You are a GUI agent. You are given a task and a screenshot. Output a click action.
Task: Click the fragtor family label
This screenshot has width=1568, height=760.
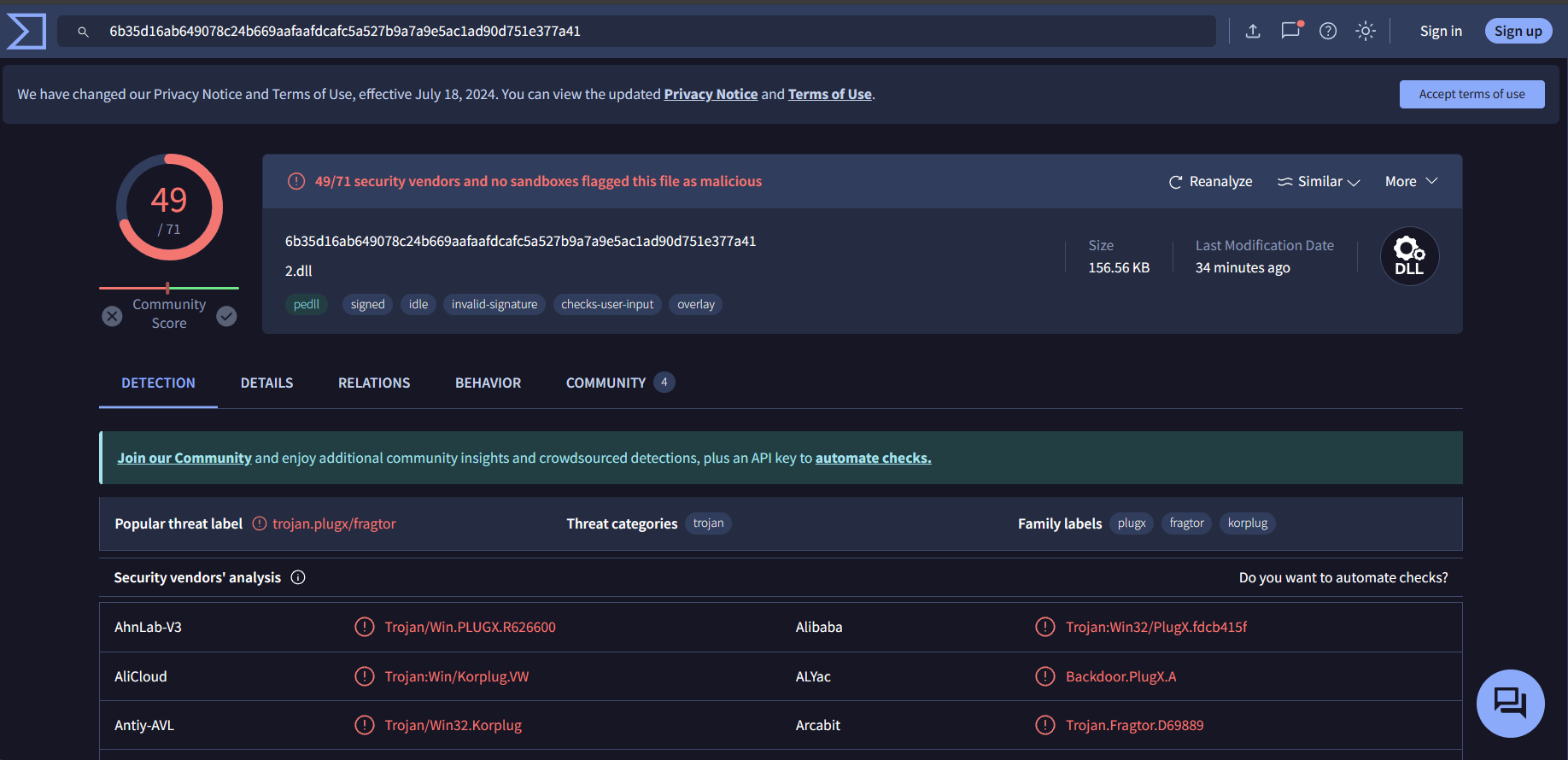click(x=1186, y=523)
